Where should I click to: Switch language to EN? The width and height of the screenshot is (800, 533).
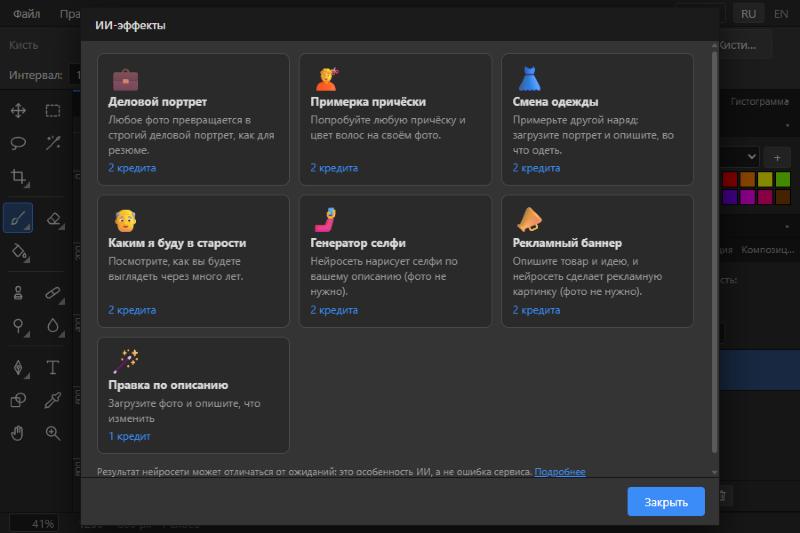[x=781, y=14]
